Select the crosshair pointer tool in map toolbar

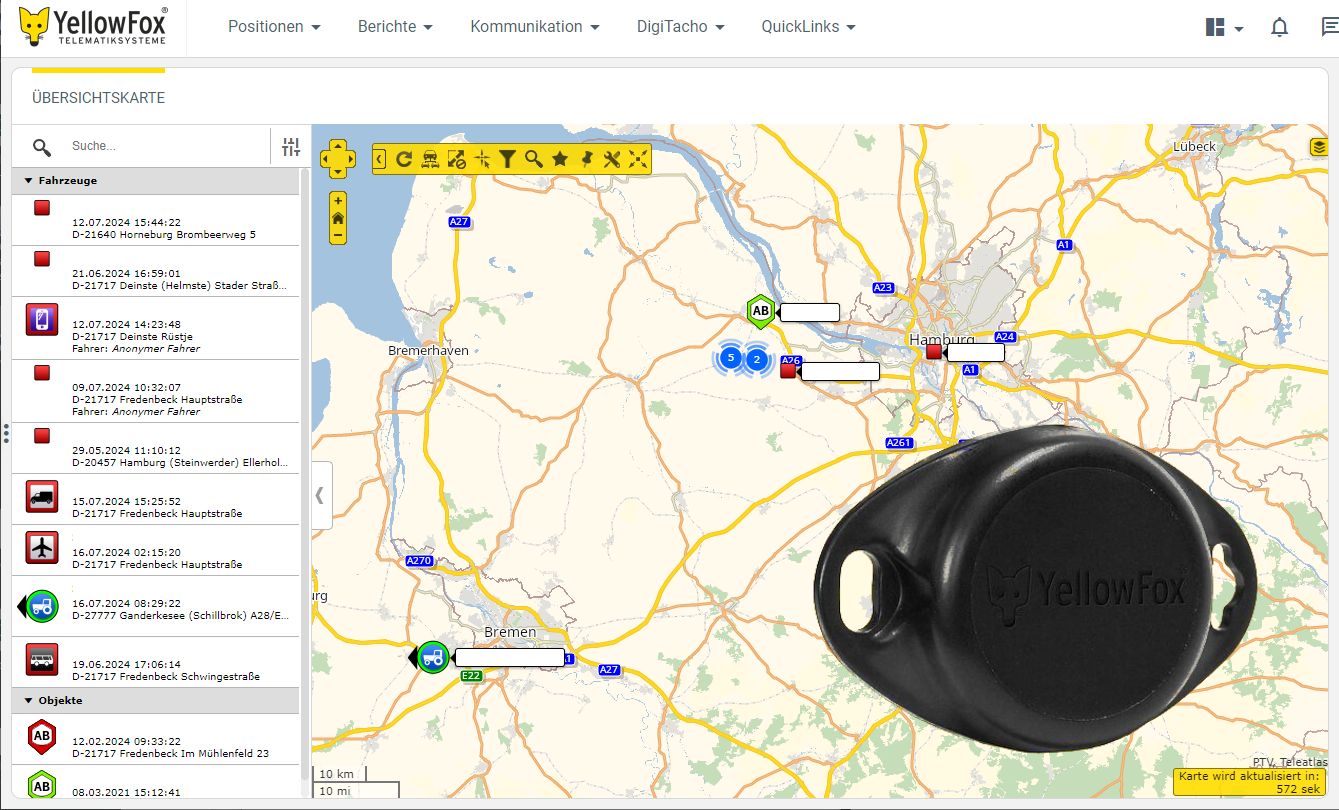(x=482, y=158)
